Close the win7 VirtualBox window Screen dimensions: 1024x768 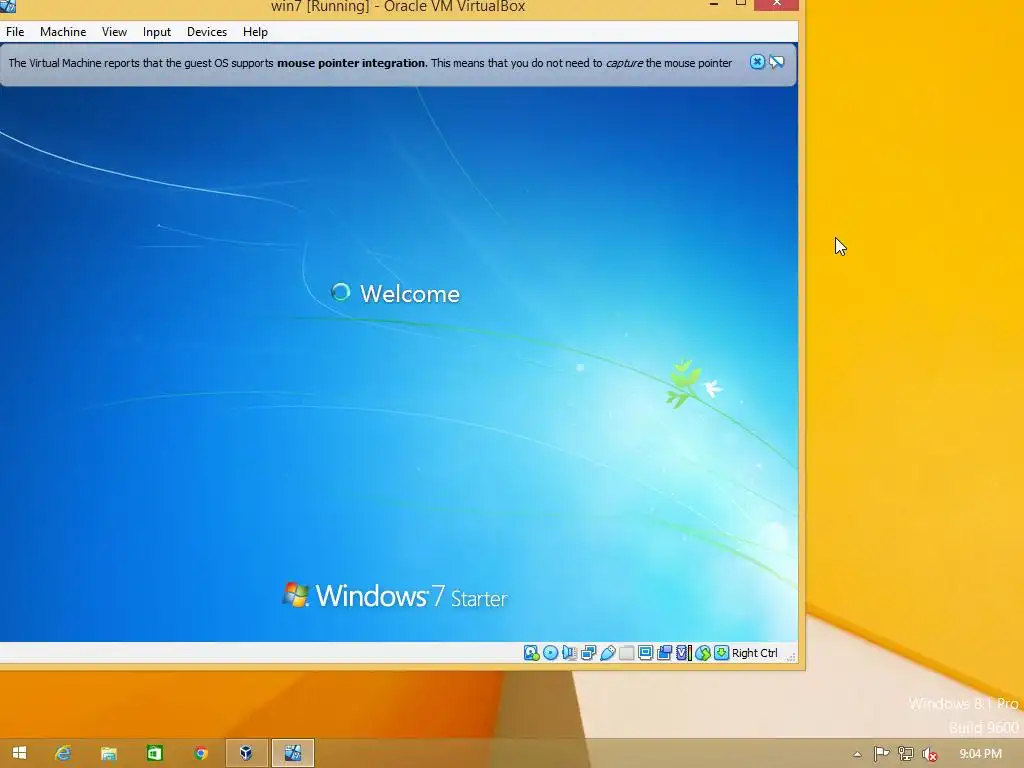click(x=776, y=4)
